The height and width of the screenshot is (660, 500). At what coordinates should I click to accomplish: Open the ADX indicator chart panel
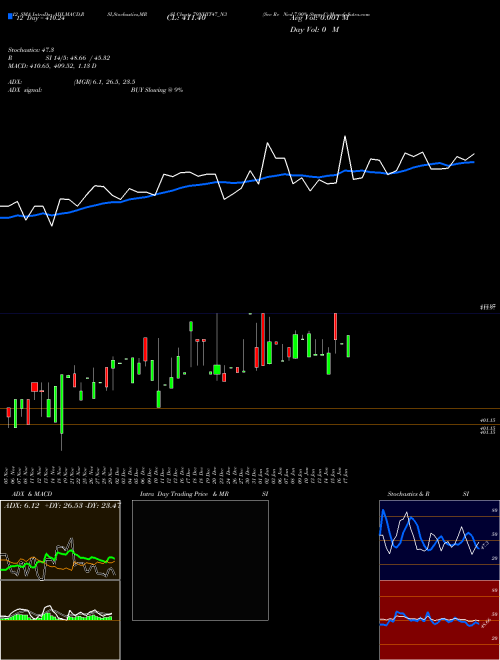tap(60, 540)
